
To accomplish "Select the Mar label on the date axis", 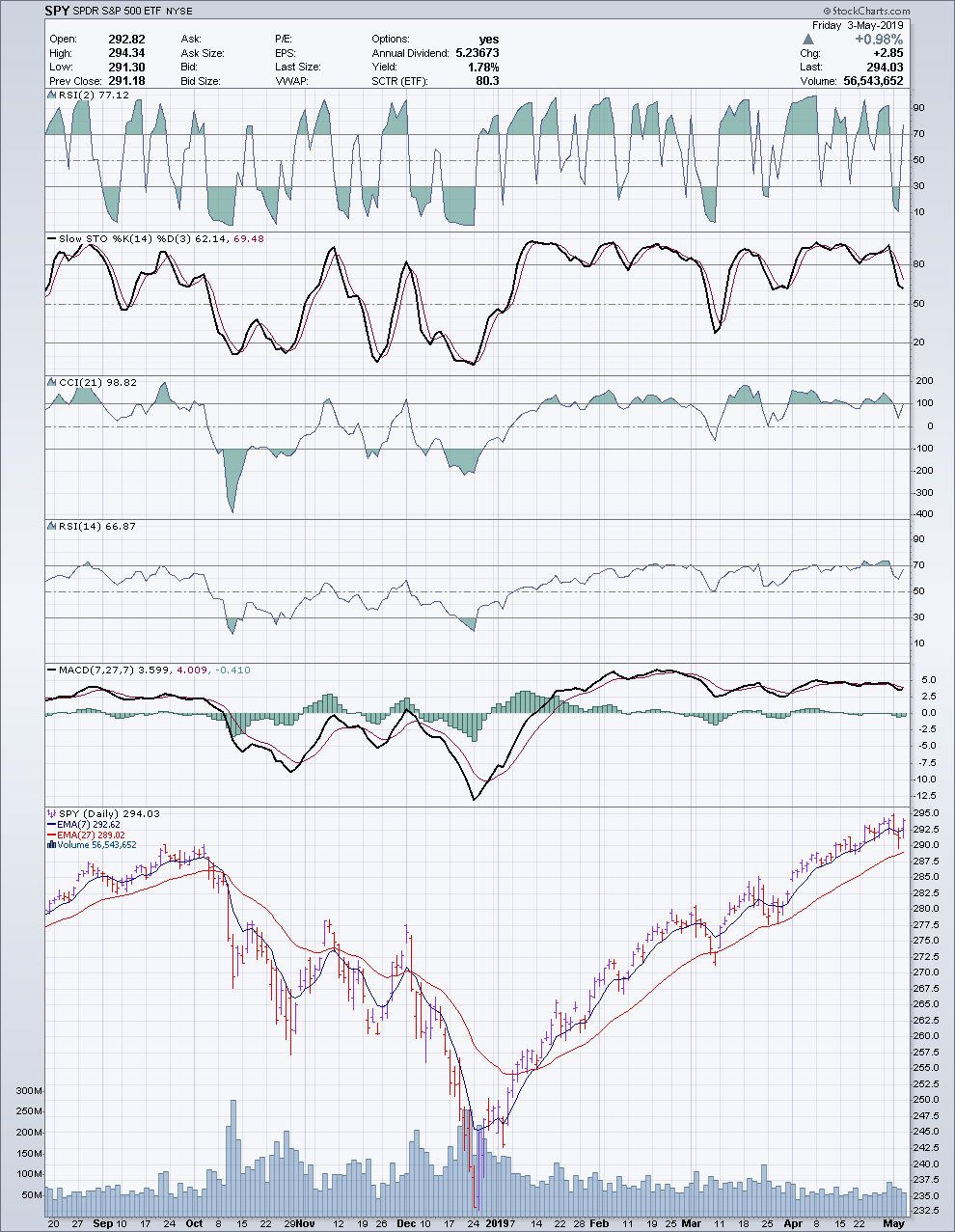I will pyautogui.click(x=691, y=1222).
